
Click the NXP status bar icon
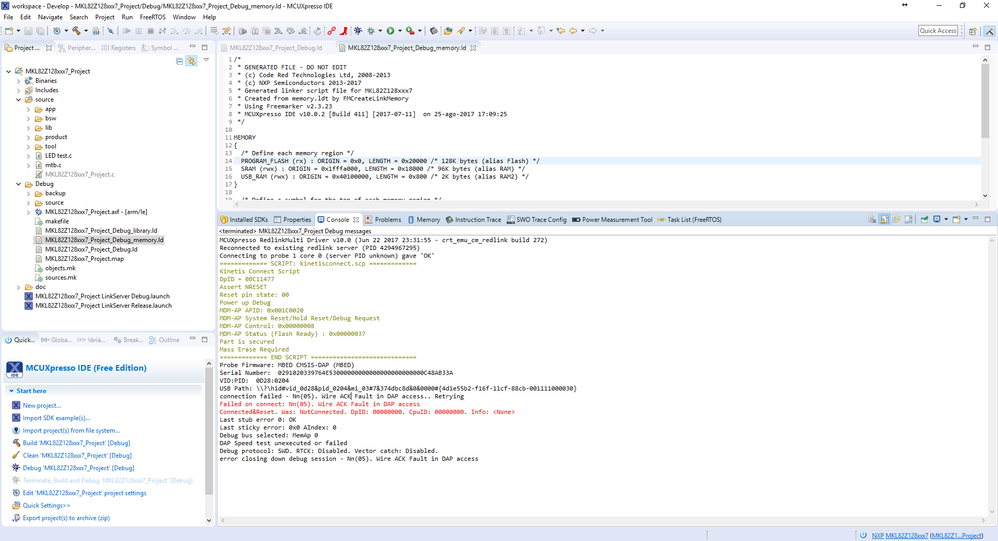[863, 535]
